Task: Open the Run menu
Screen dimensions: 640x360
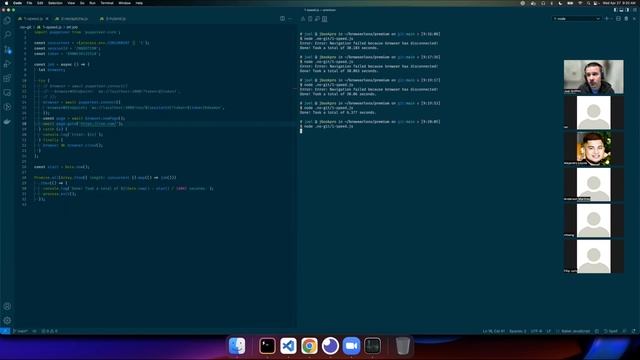Action: click(92, 3)
